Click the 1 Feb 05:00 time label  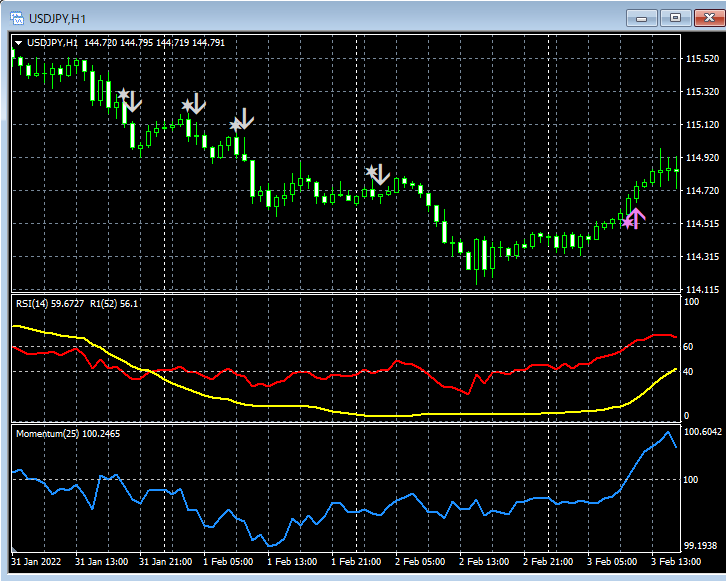(x=228, y=562)
